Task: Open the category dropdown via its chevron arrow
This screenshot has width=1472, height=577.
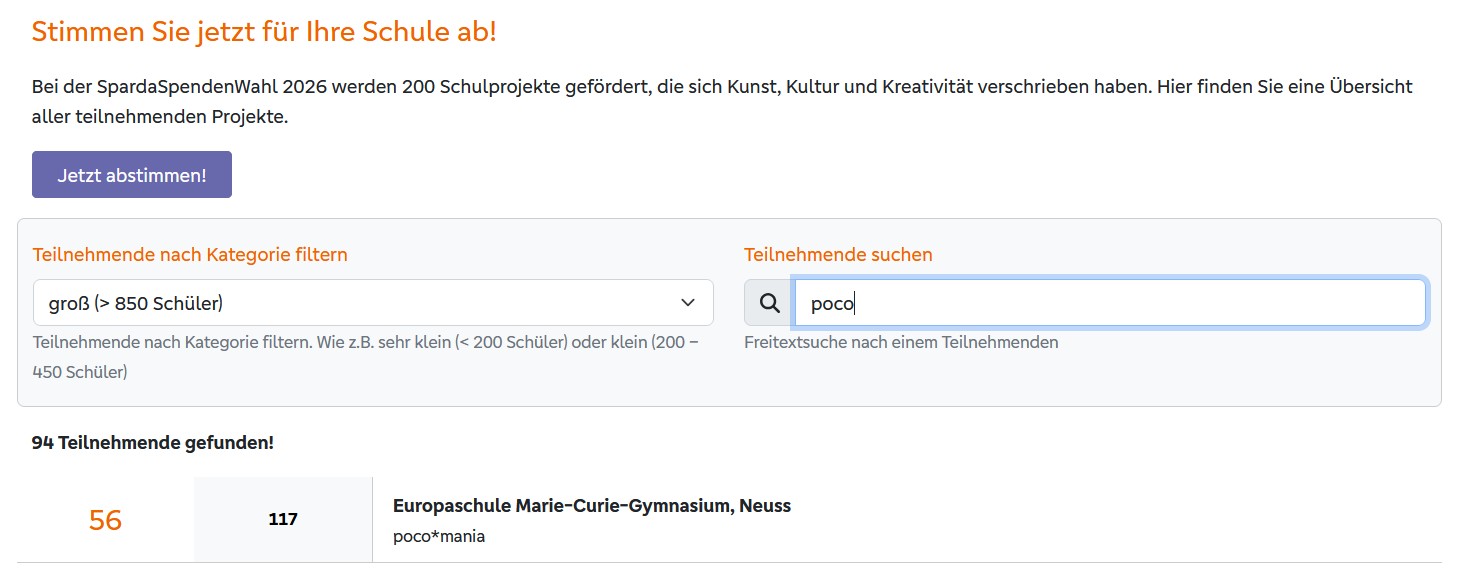Action: 688,303
